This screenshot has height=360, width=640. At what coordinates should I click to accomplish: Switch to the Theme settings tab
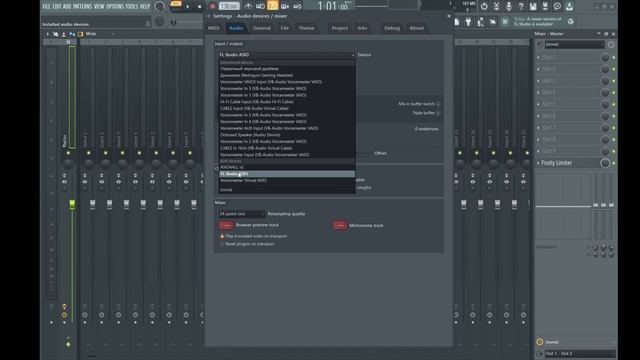tap(306, 28)
